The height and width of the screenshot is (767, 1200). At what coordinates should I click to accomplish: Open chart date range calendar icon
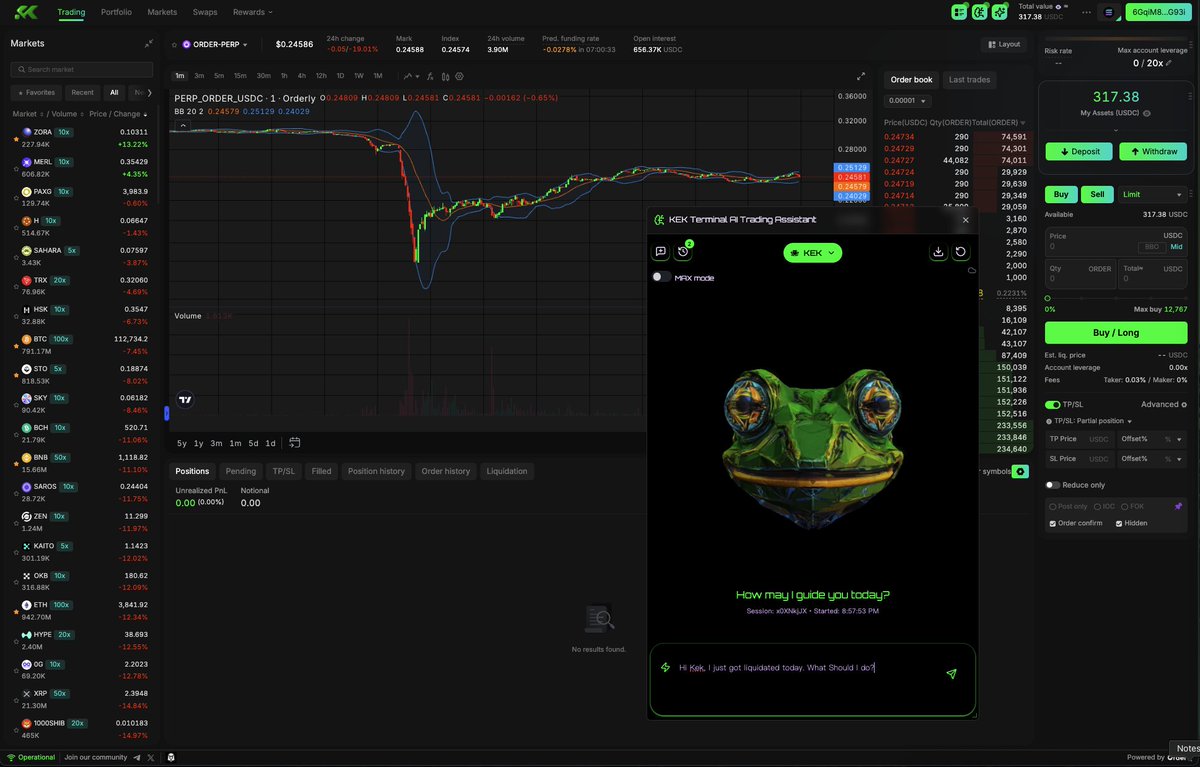tap(295, 443)
